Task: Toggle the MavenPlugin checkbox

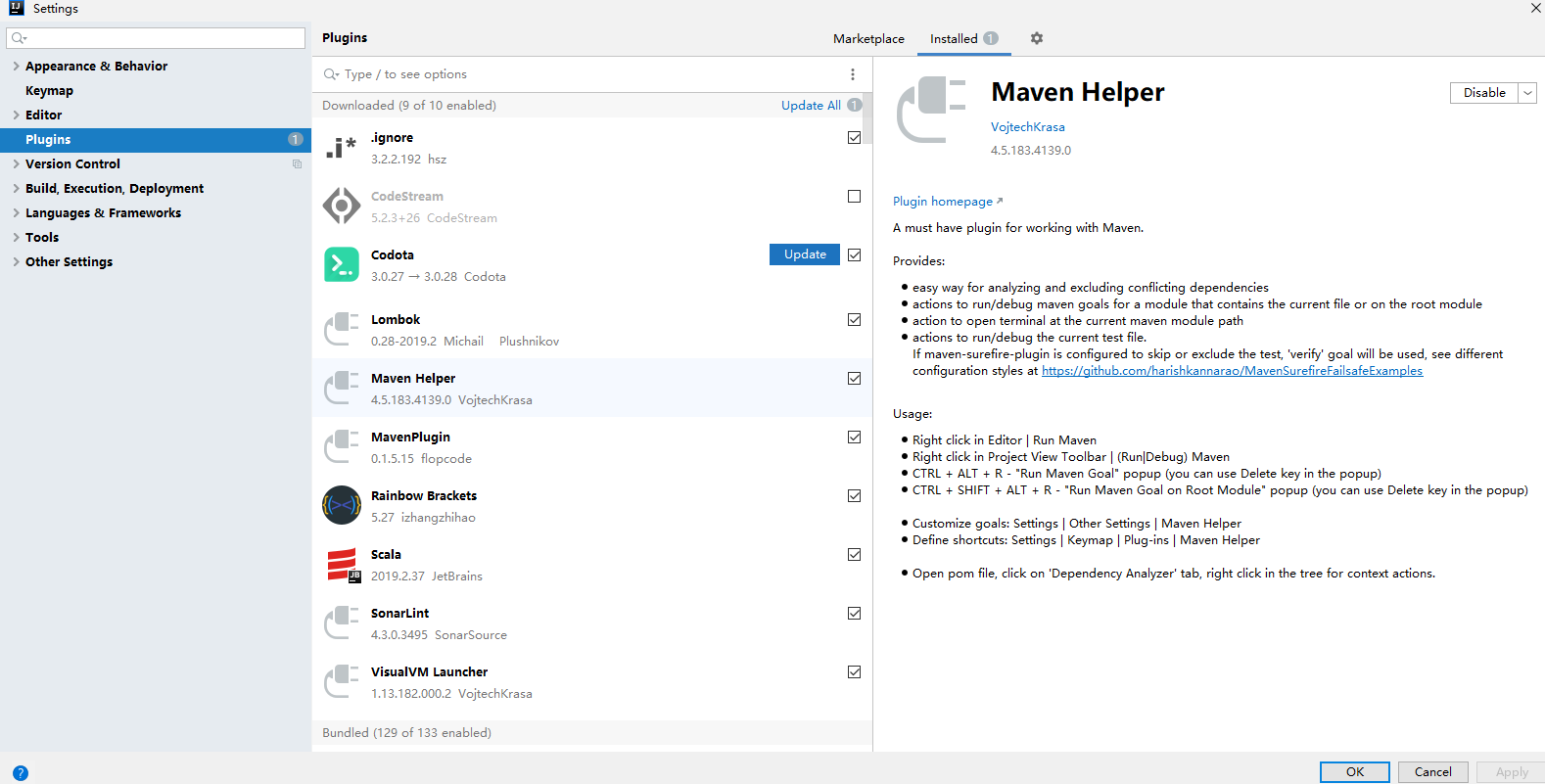Action: (x=855, y=438)
